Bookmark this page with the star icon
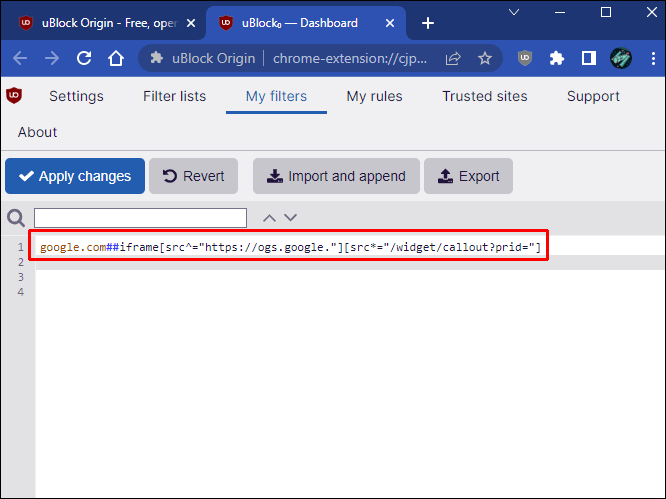This screenshot has height=499, width=666. pos(485,58)
